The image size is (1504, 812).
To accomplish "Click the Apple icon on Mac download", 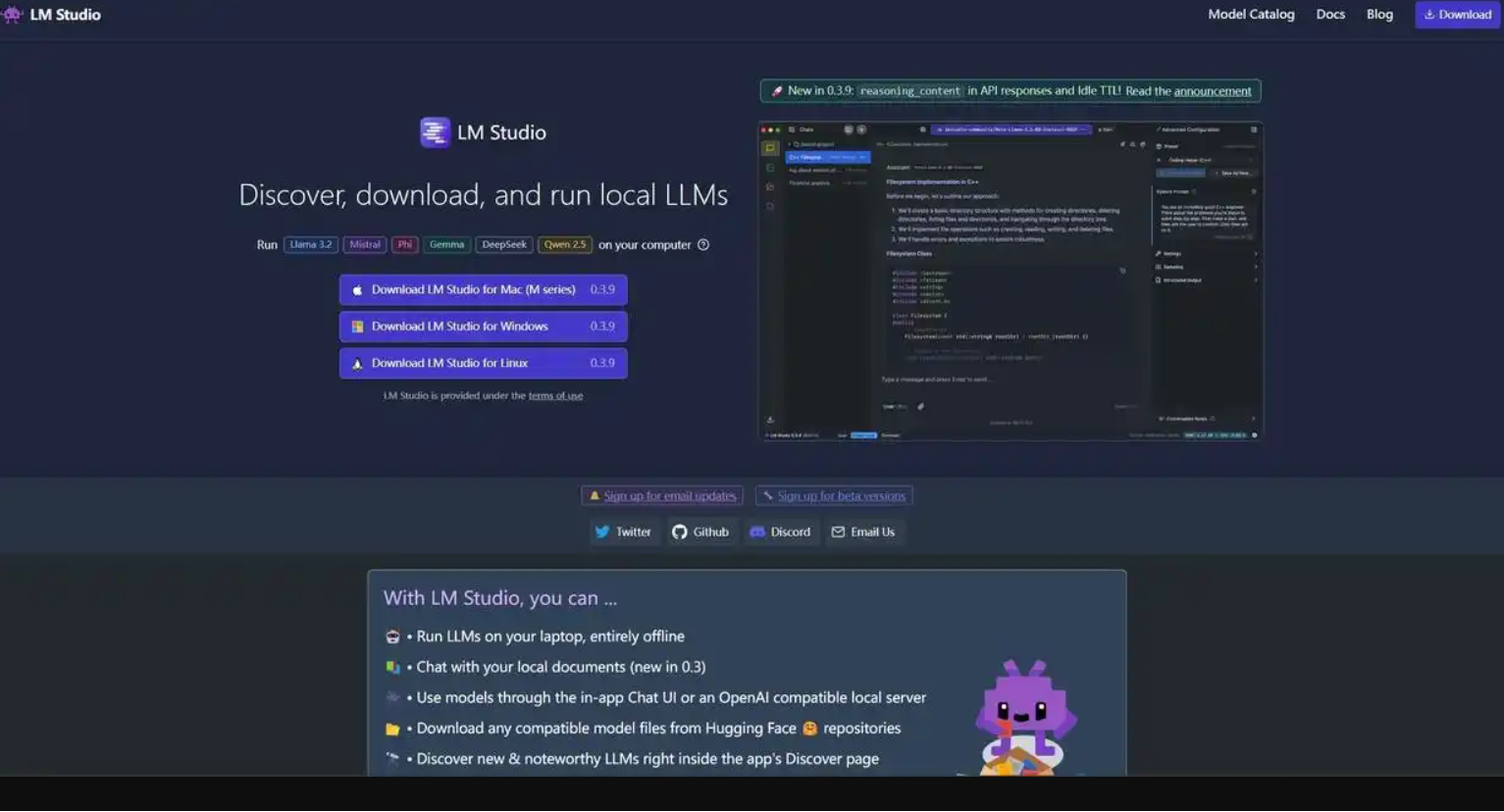I will 357,290.
